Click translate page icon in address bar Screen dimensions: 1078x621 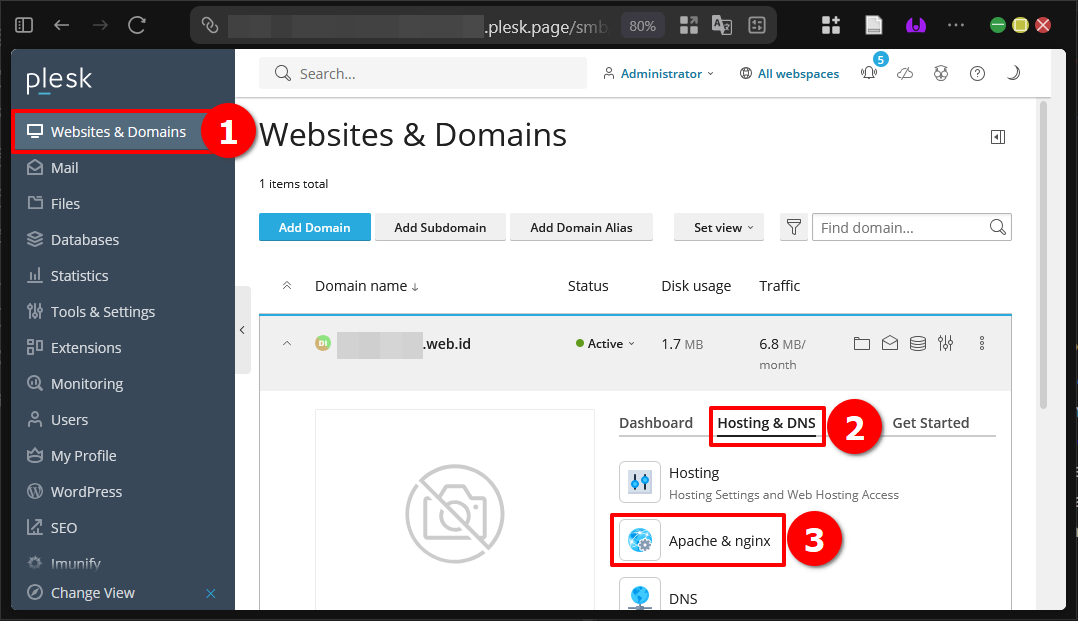coord(722,25)
